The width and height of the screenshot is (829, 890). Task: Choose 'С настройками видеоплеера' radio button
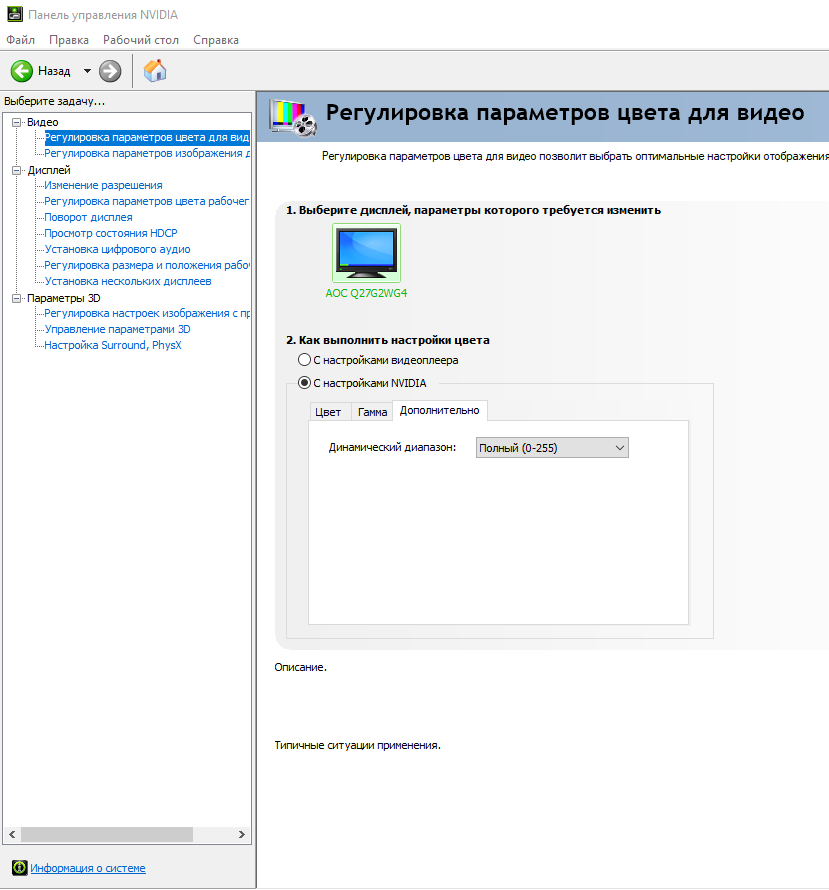(305, 360)
